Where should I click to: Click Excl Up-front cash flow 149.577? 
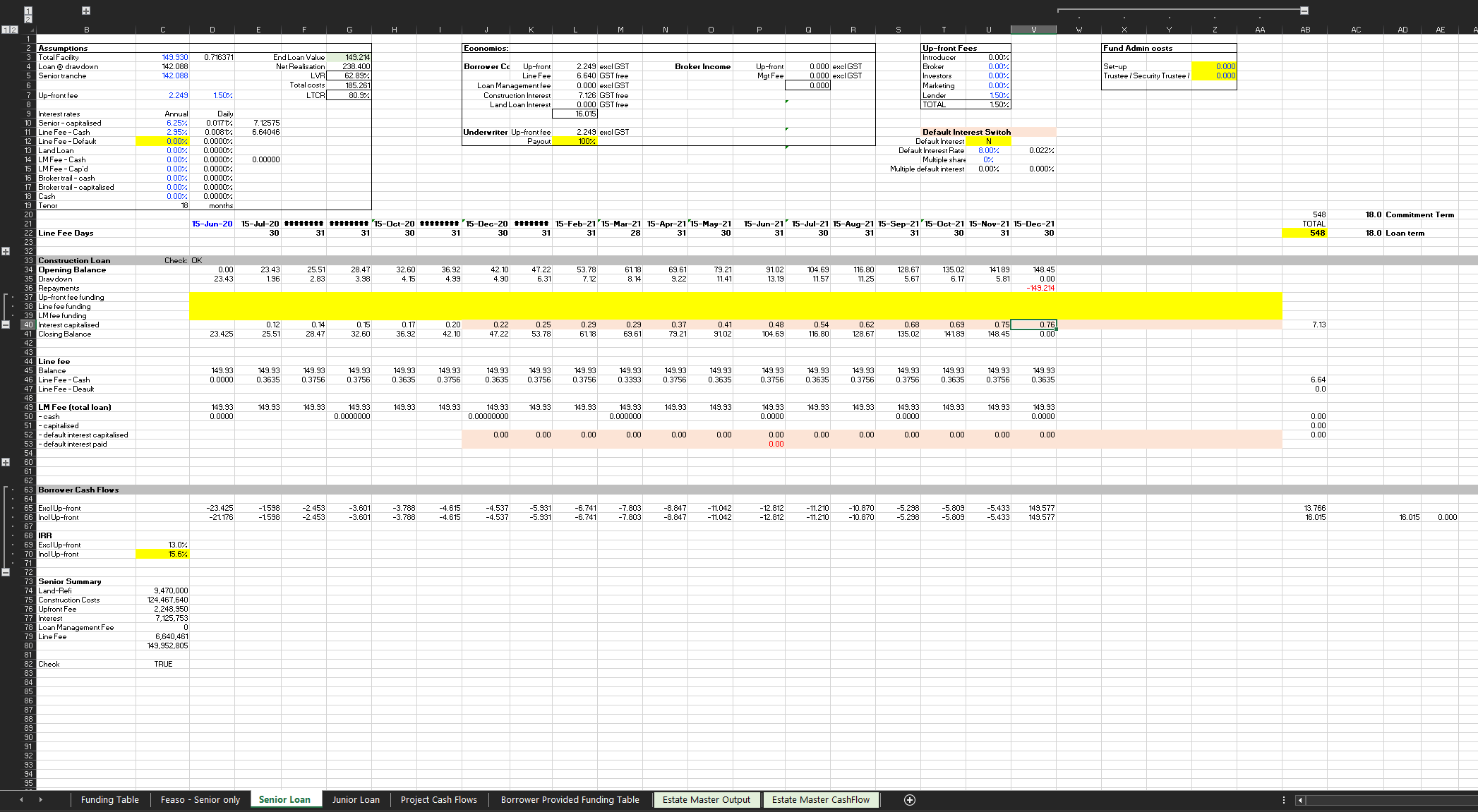tap(1033, 508)
